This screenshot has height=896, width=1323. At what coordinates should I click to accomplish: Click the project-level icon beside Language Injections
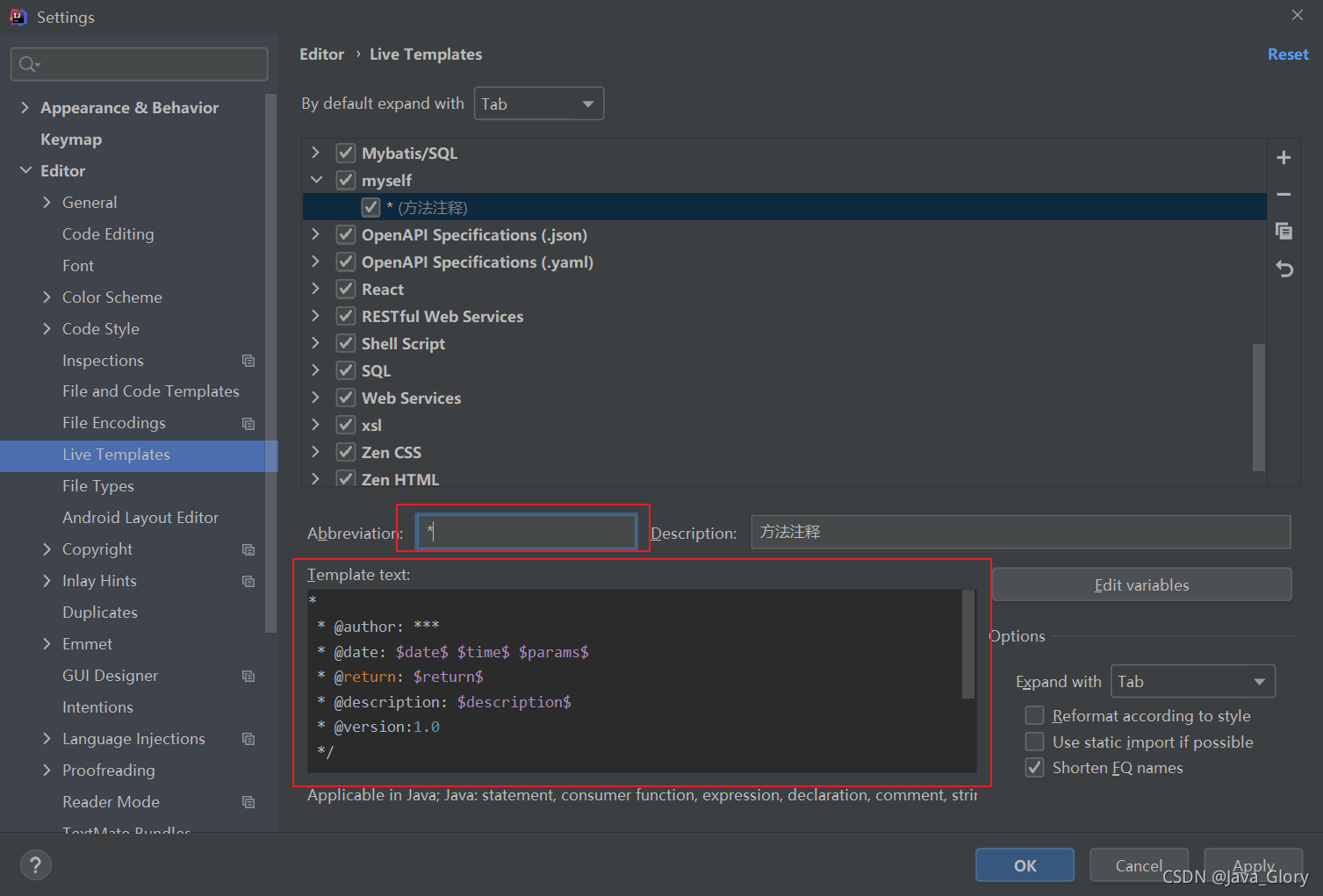tap(248, 740)
